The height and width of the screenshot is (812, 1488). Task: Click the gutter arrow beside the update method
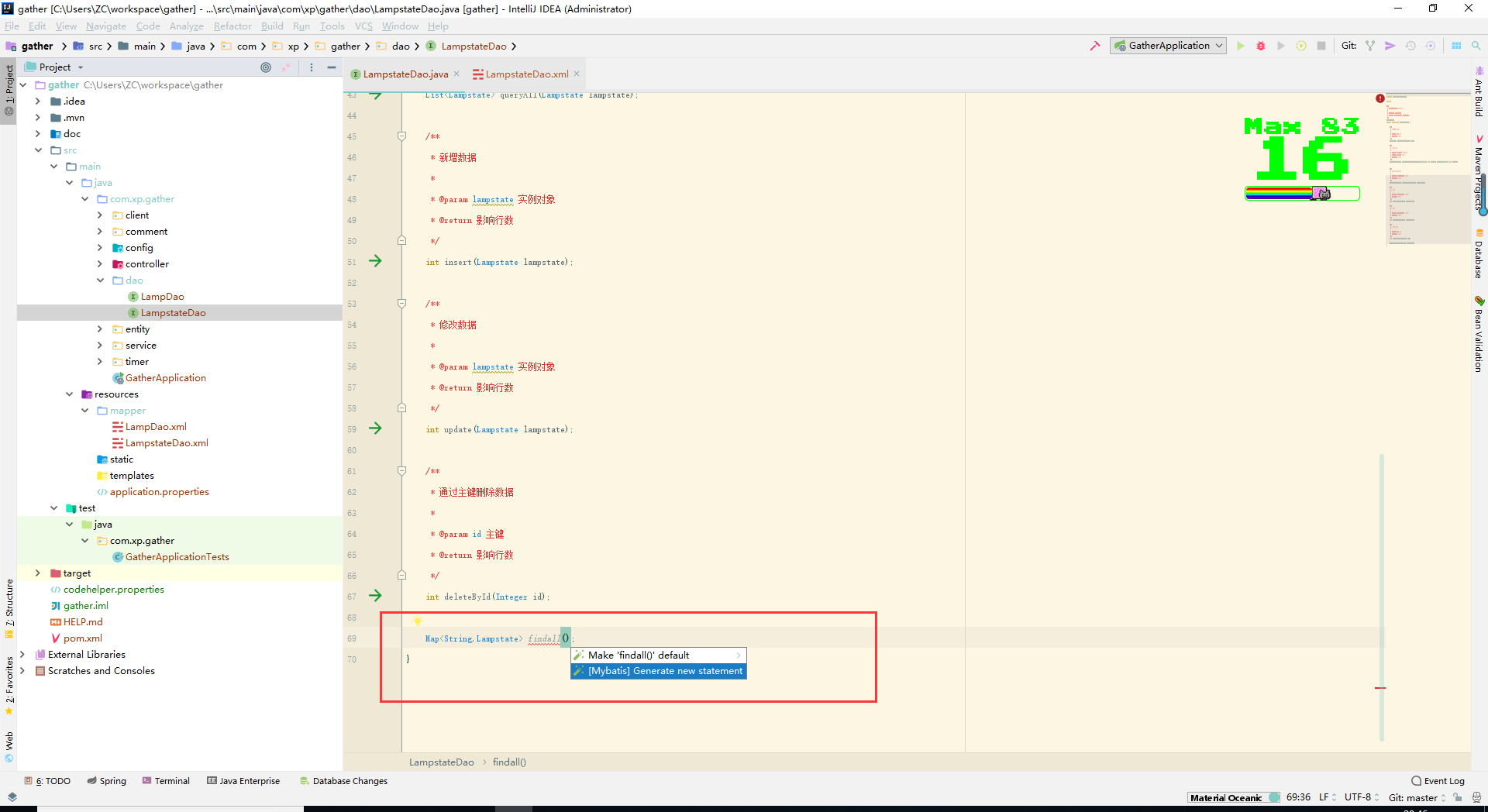click(375, 428)
